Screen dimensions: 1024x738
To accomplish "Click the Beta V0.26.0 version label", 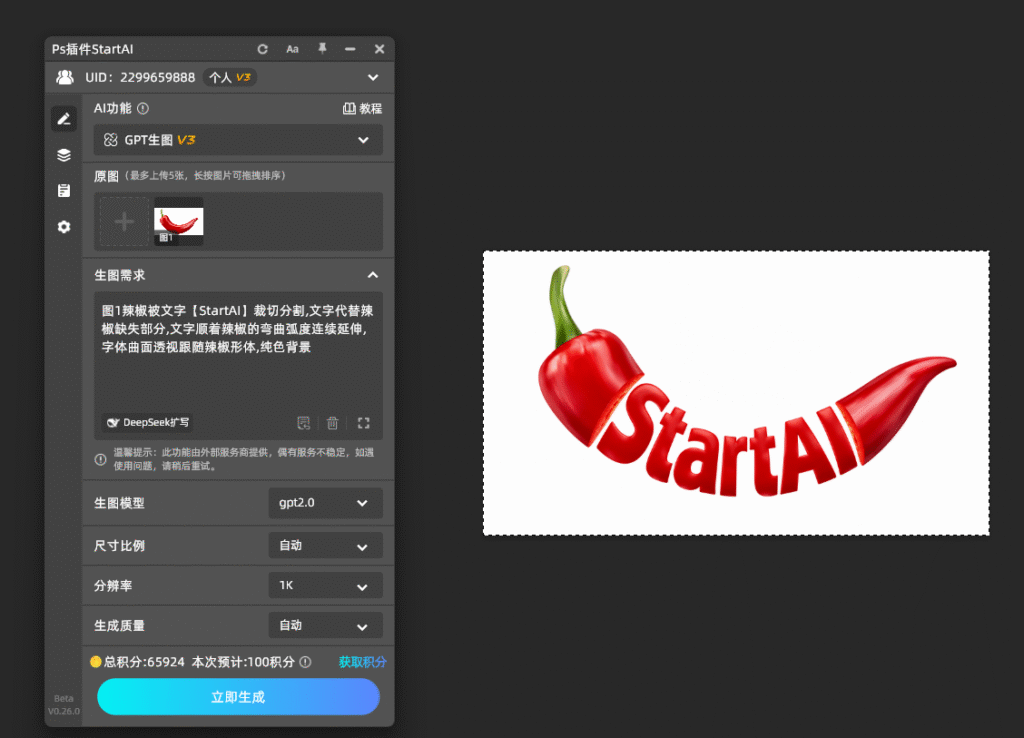I will [x=64, y=705].
